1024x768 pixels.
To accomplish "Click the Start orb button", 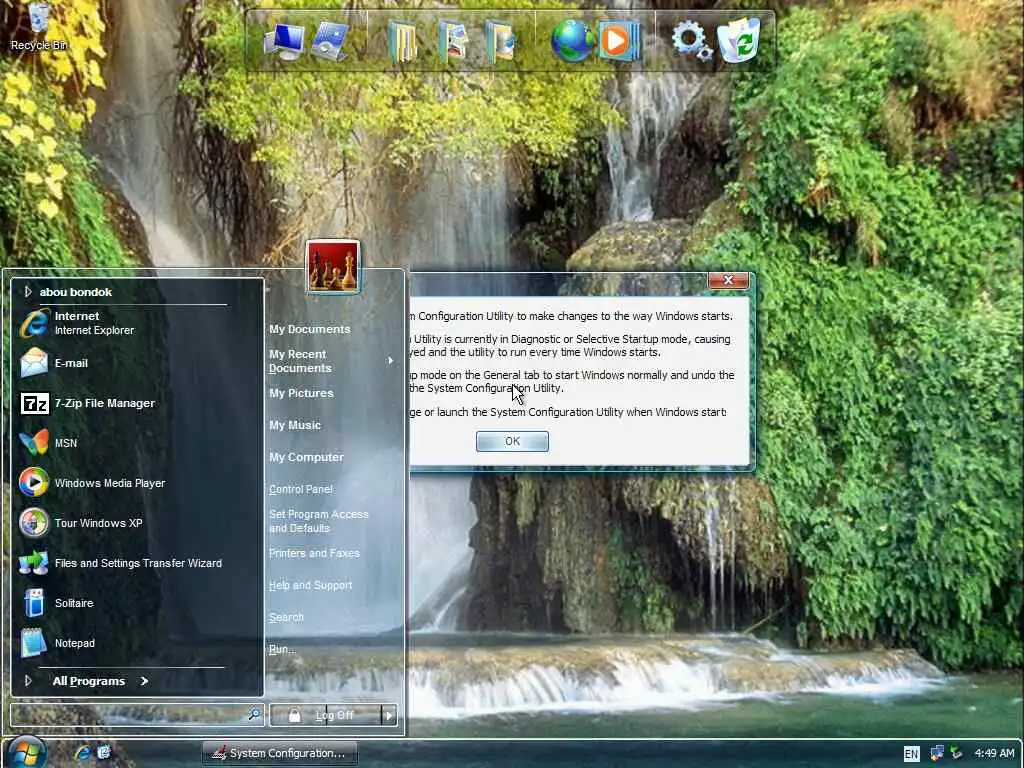I will click(x=26, y=752).
